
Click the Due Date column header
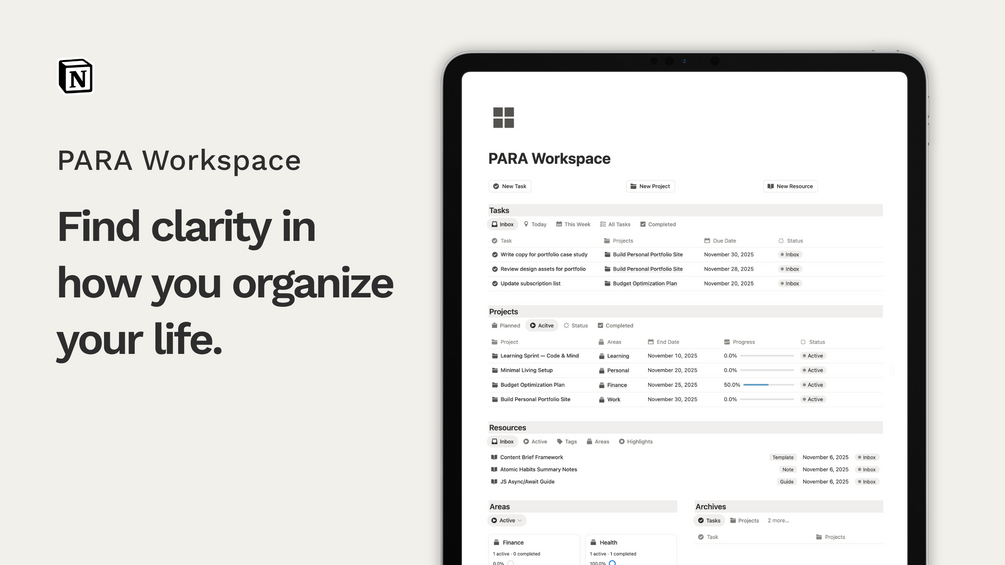coord(720,241)
